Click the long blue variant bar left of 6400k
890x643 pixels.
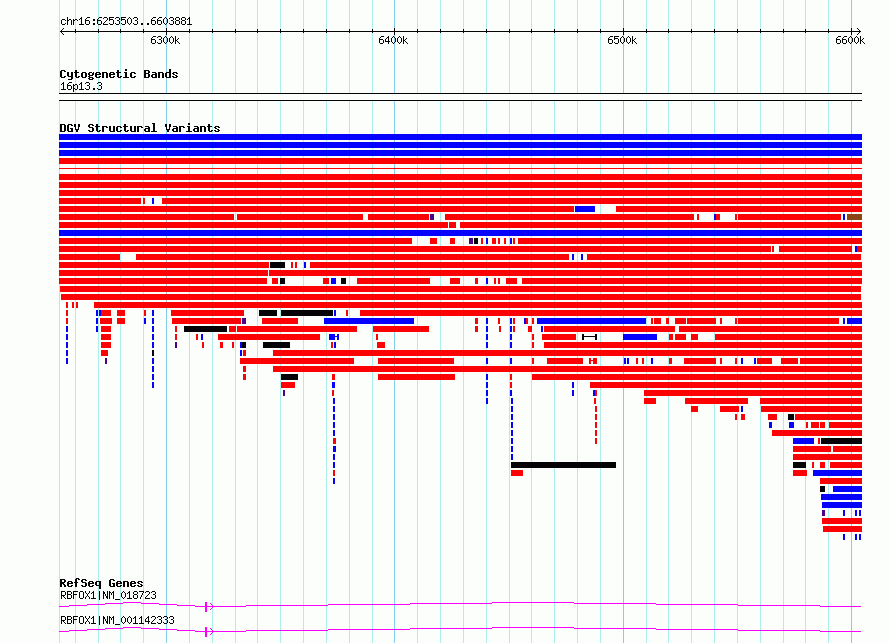[369, 321]
